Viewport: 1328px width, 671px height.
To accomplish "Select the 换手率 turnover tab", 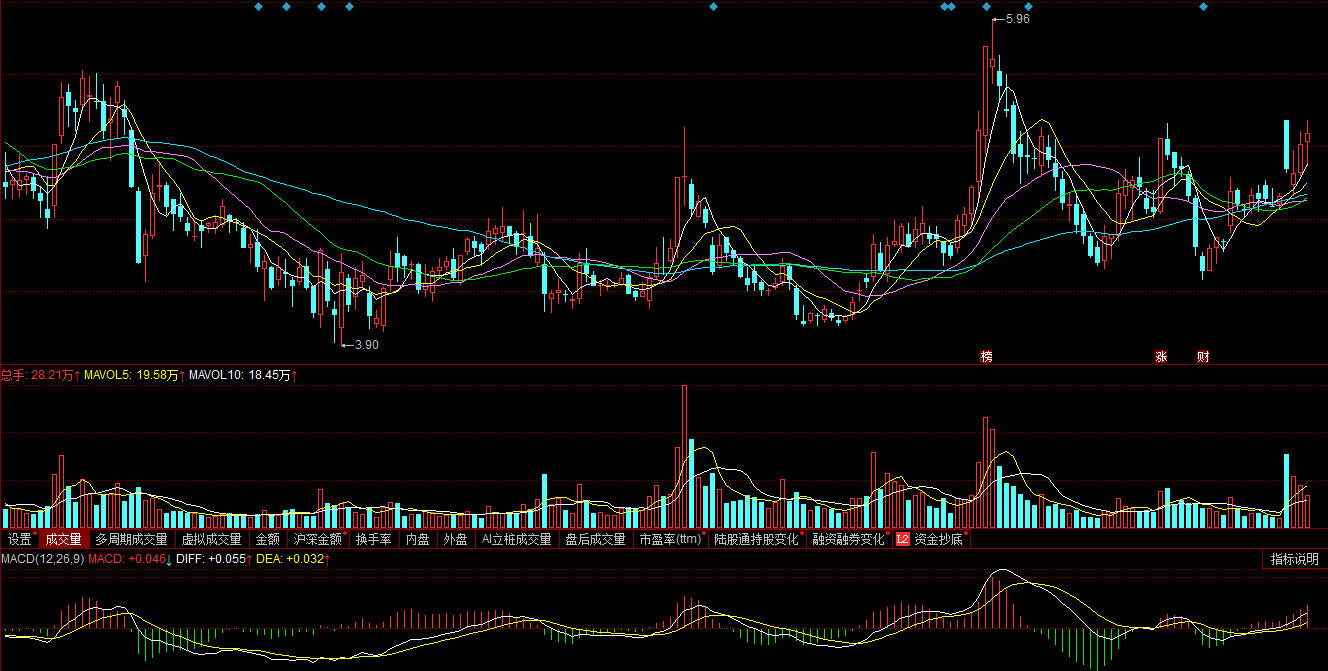I will [x=373, y=540].
